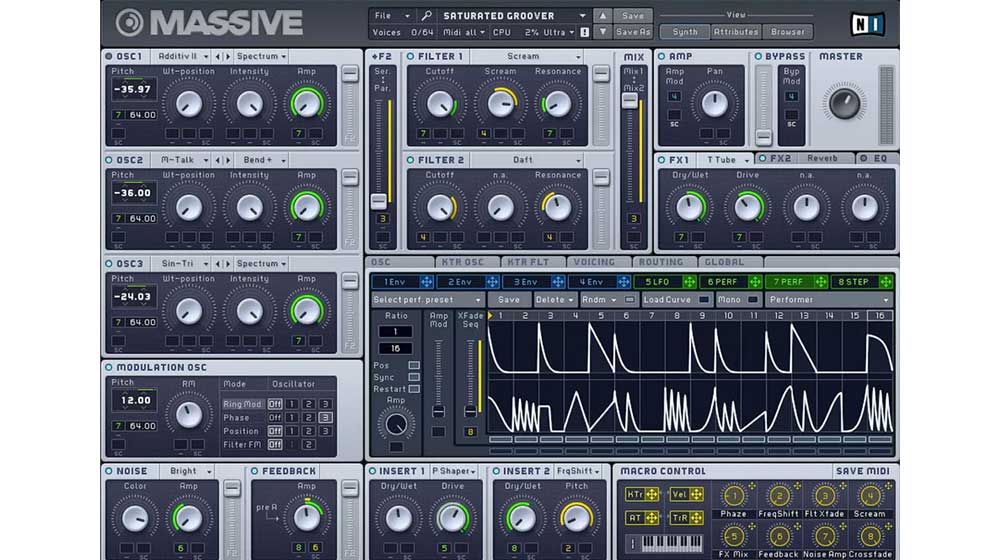
Task: Open the FX2 Reverb tab
Action: pyautogui.click(x=805, y=158)
